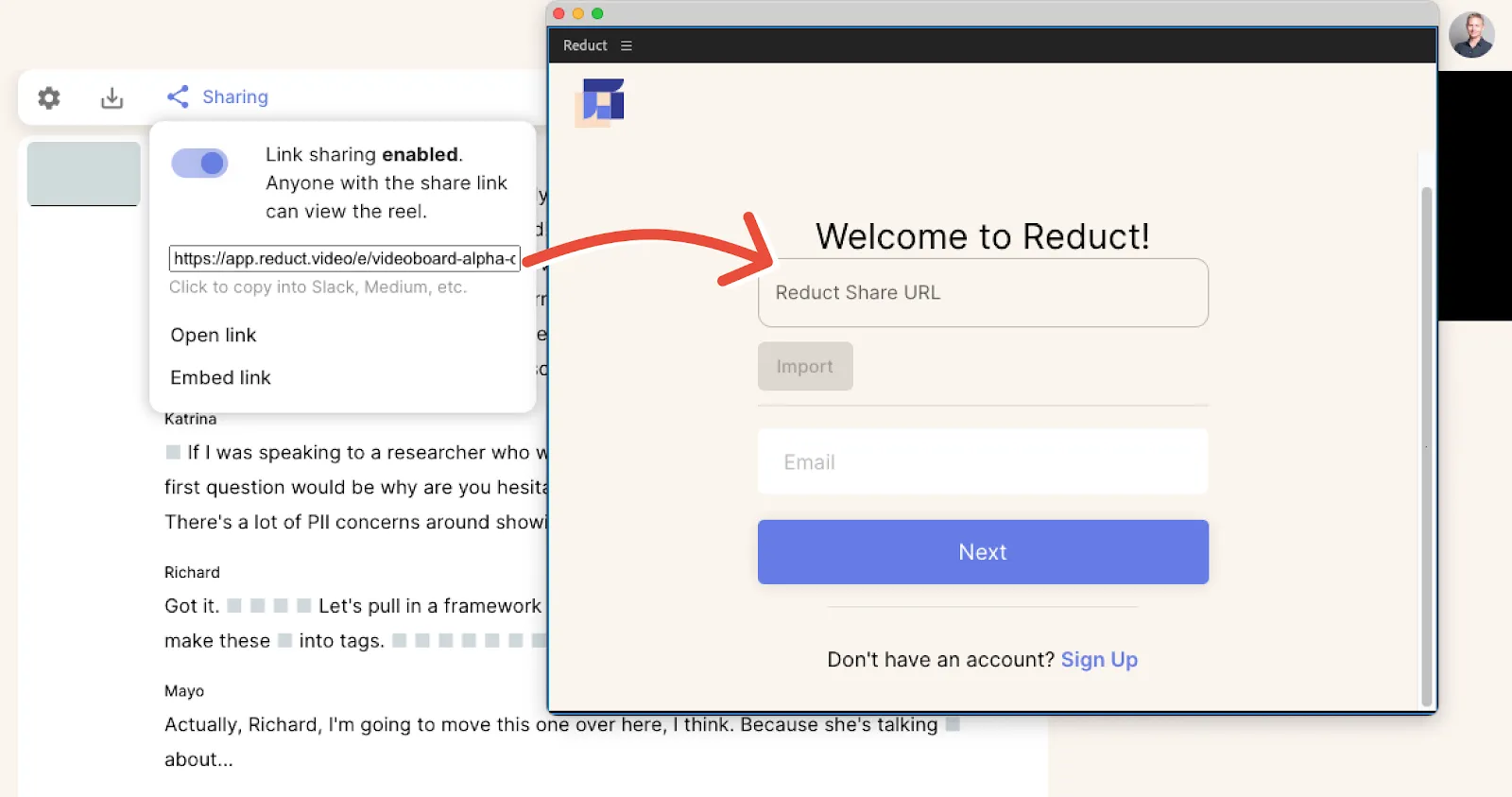Open the Reduct panel hamburger menu
Viewport: 1512px width, 797px height.
[626, 45]
